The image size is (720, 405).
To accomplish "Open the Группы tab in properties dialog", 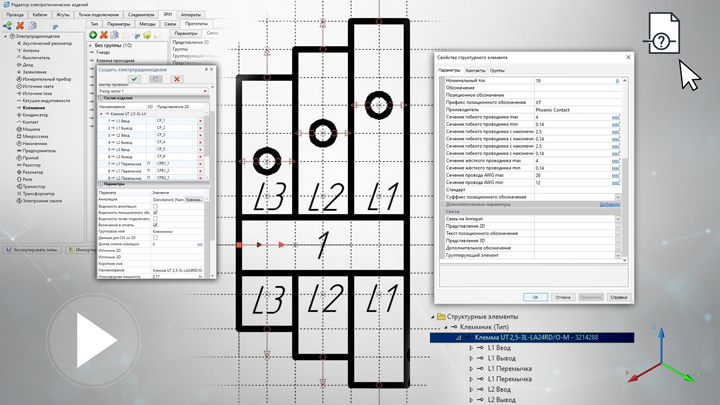I will 497,71.
